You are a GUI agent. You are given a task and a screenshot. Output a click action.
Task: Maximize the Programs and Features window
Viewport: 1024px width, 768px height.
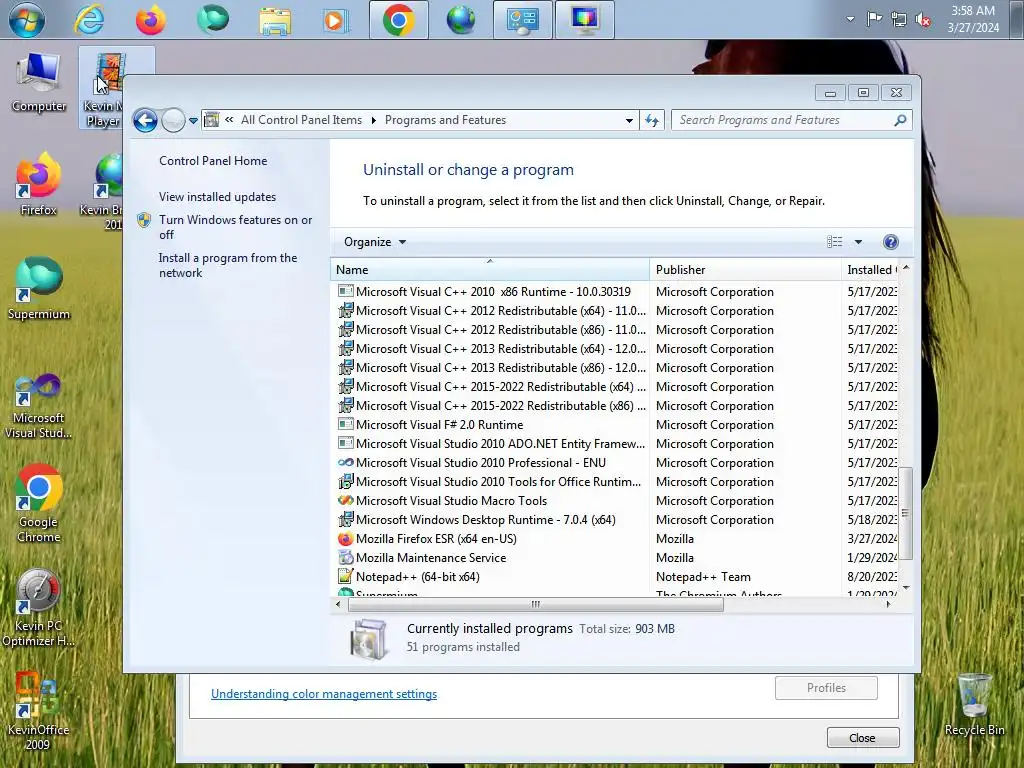(863, 93)
